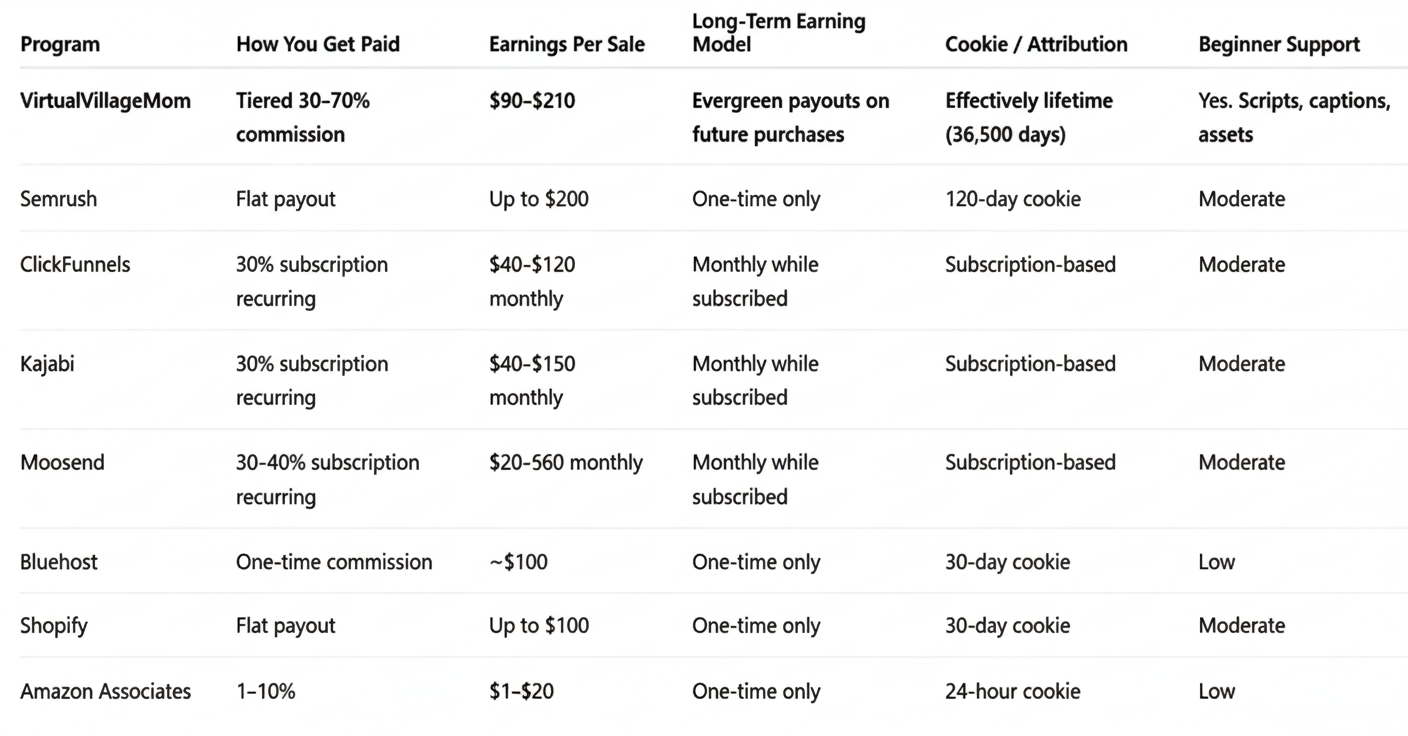Click the Amazon Associates row name
Viewport: 1408px width, 736px height.
pyautogui.click(x=105, y=692)
